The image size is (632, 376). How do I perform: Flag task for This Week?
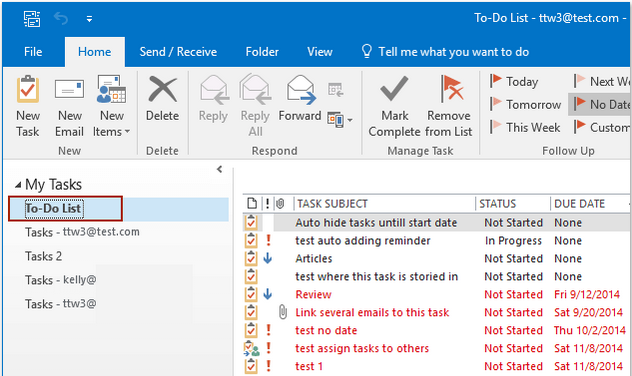pyautogui.click(x=525, y=127)
